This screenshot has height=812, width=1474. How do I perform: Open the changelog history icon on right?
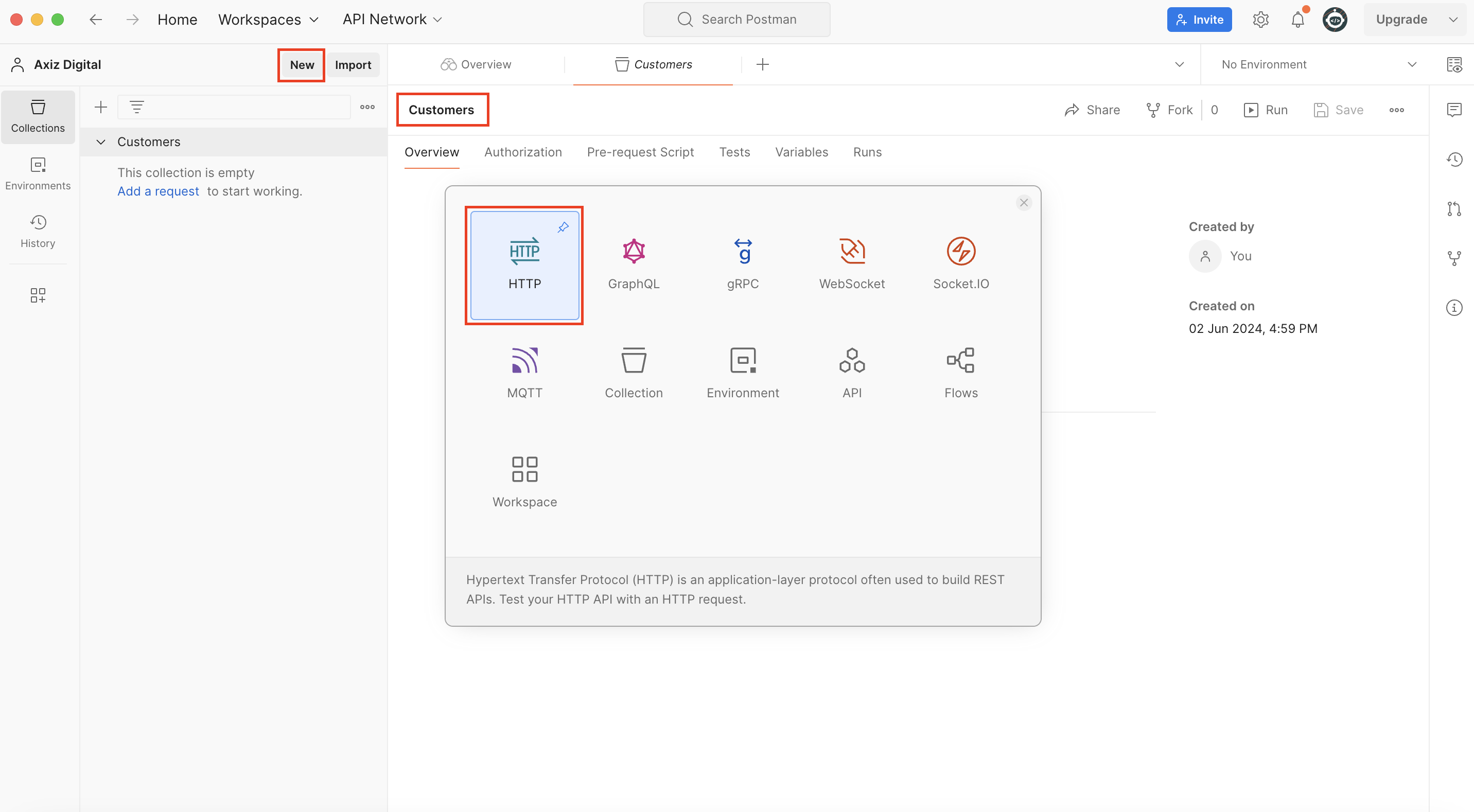coord(1454,159)
